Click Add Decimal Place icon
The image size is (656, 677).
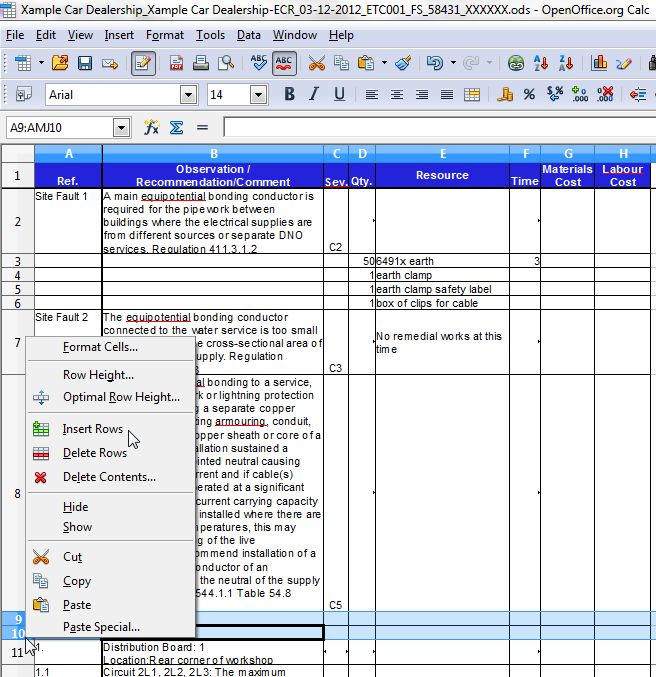coord(580,94)
